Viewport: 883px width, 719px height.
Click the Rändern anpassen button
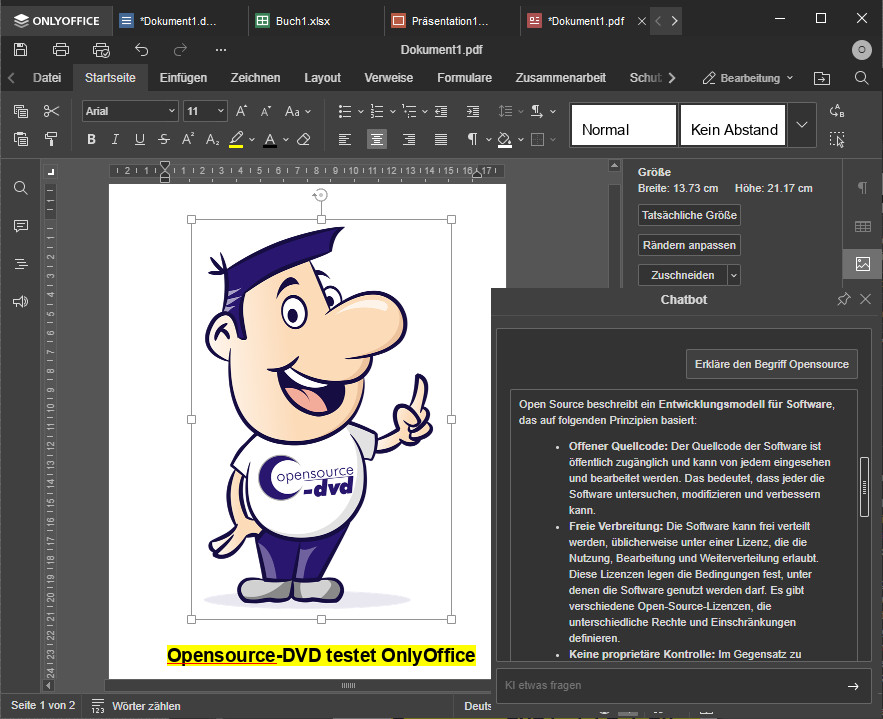click(x=689, y=245)
